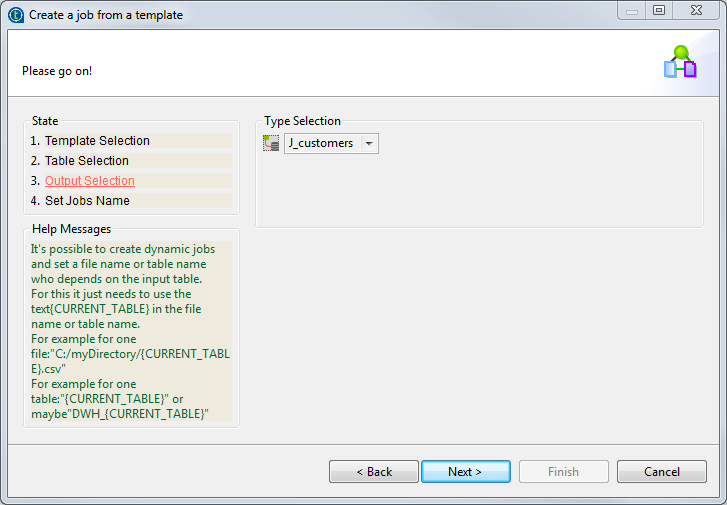Click the Talend logo icon in title bar

(x=16, y=15)
